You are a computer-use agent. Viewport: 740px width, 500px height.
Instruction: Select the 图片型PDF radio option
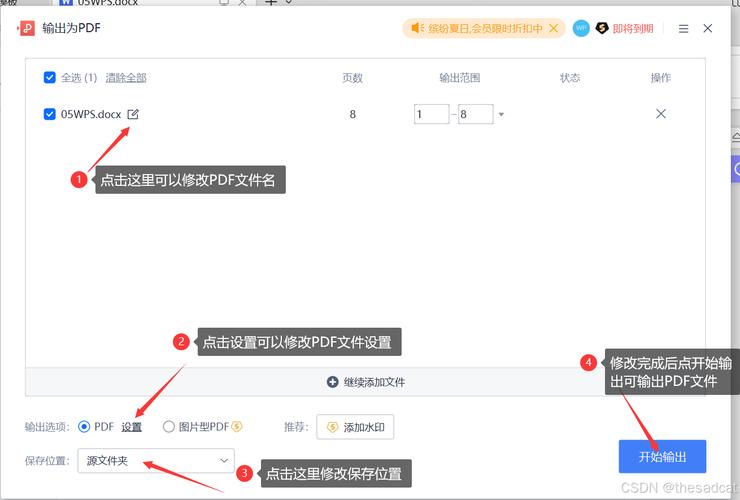tap(168, 427)
